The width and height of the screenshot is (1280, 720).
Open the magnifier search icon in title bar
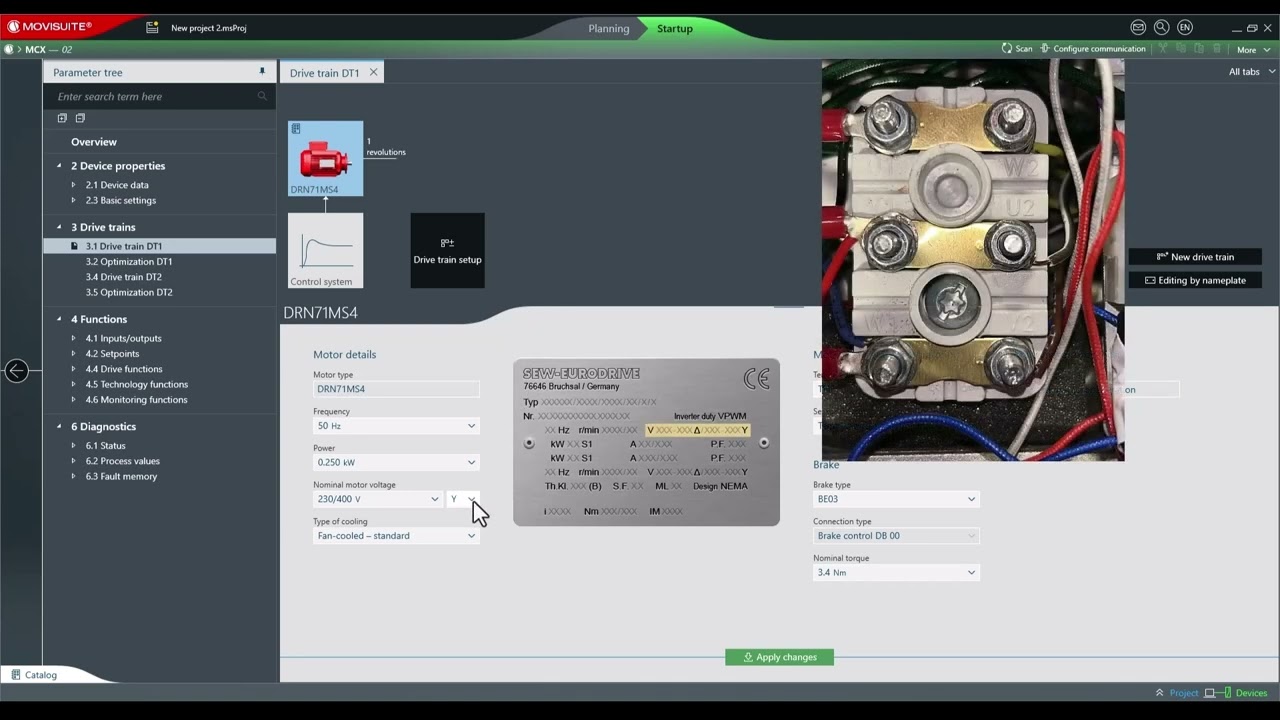click(x=1161, y=28)
